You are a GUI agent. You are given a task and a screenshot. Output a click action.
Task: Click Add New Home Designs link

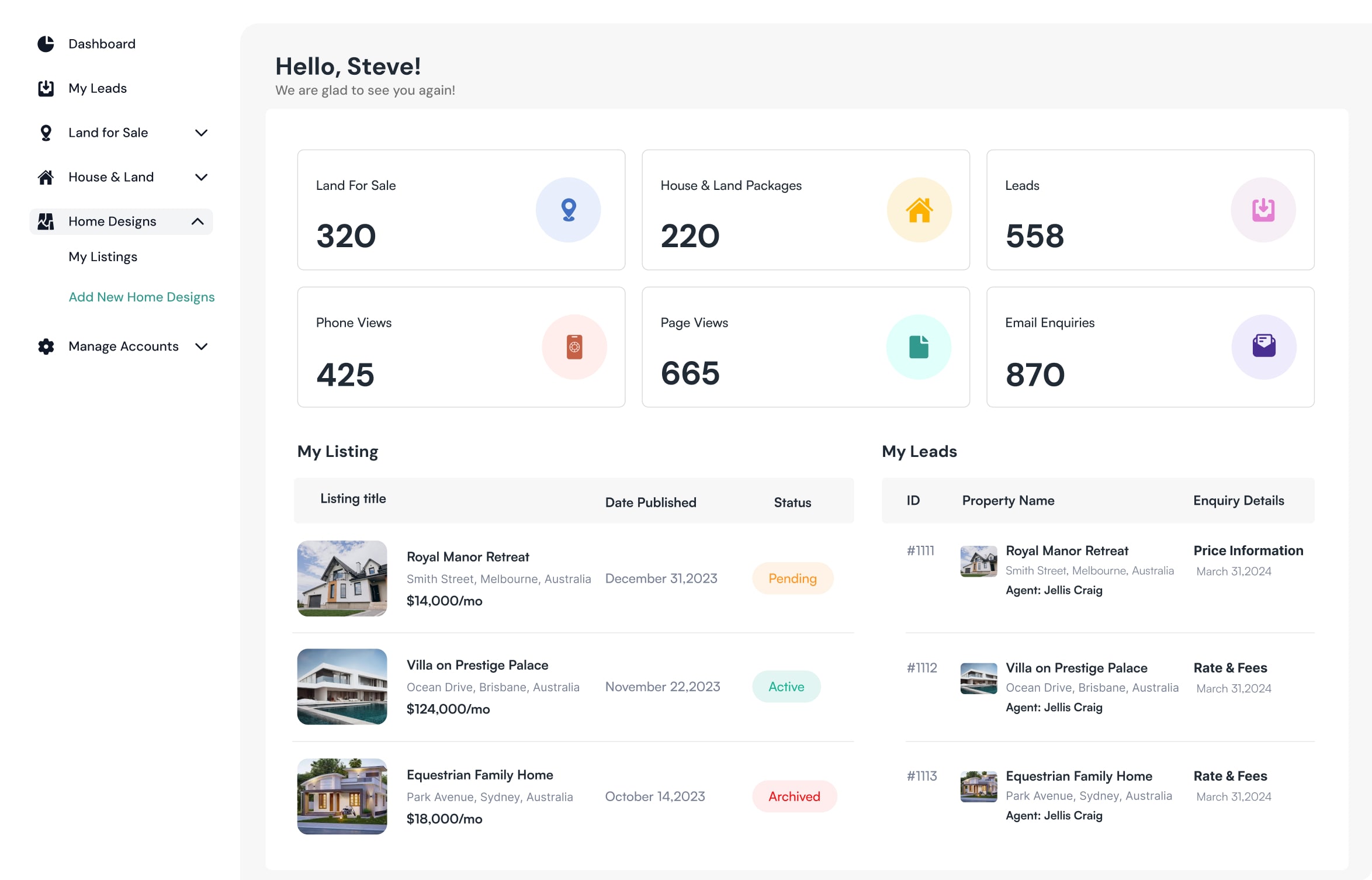coord(141,297)
